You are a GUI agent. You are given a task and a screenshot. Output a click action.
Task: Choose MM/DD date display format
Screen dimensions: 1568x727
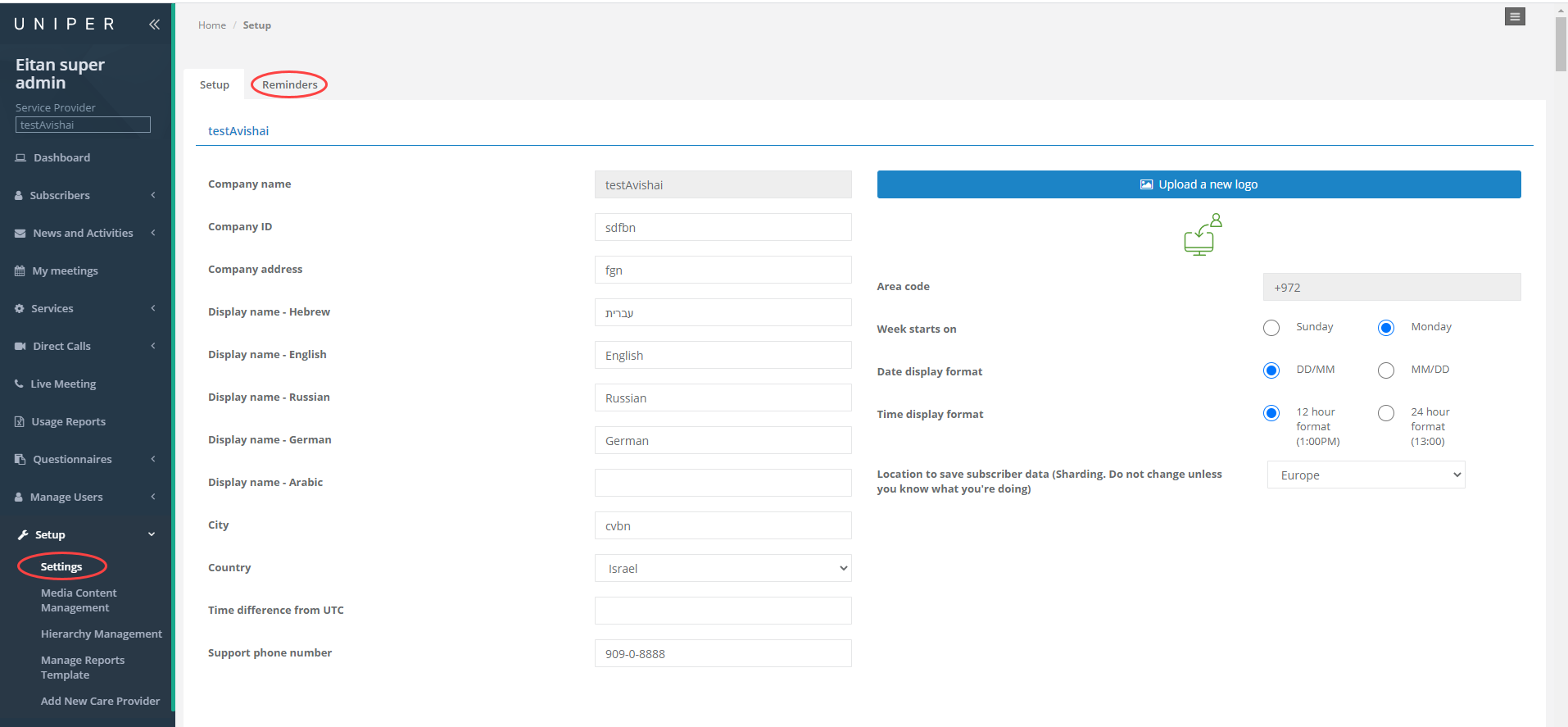[x=1386, y=370]
